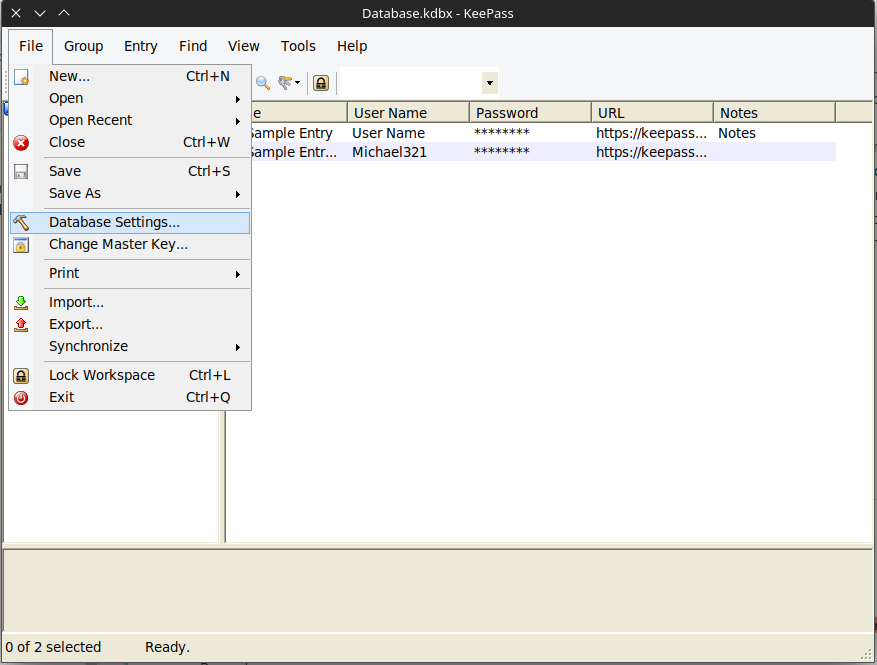
Task: Sort by the User Name column header
Action: coord(408,113)
